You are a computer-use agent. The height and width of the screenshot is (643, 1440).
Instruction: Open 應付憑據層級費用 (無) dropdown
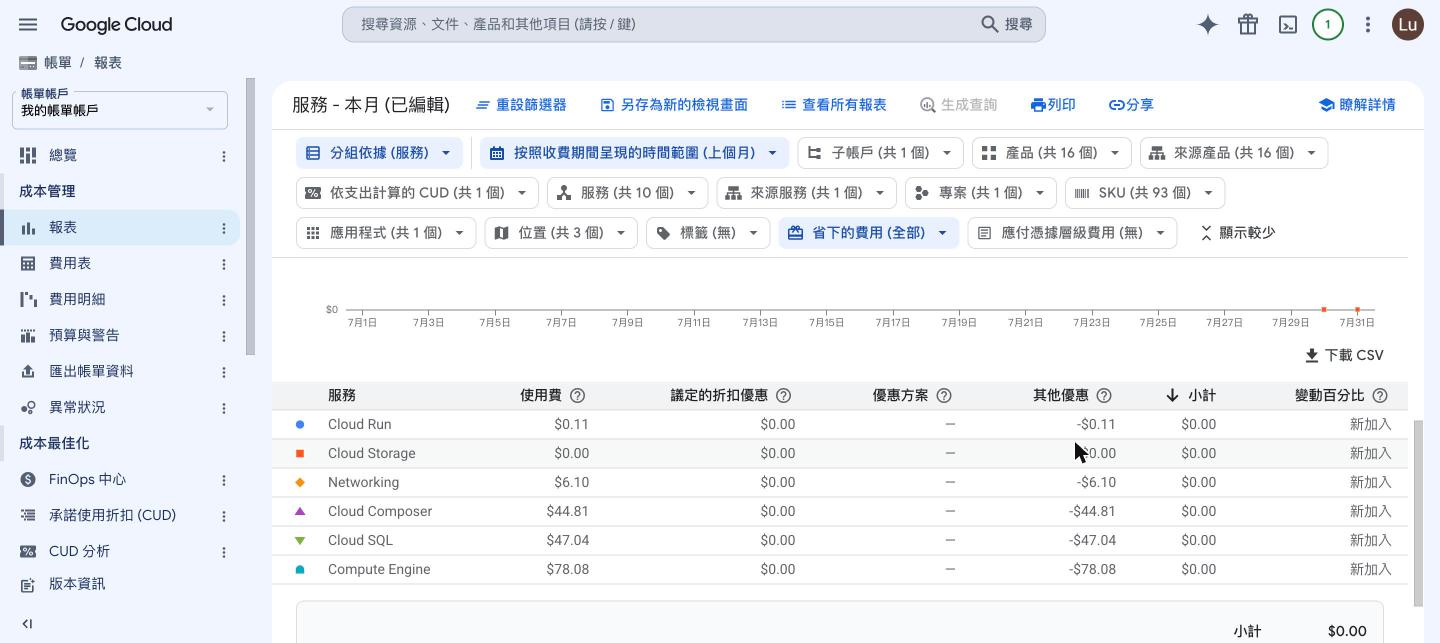pos(1072,233)
